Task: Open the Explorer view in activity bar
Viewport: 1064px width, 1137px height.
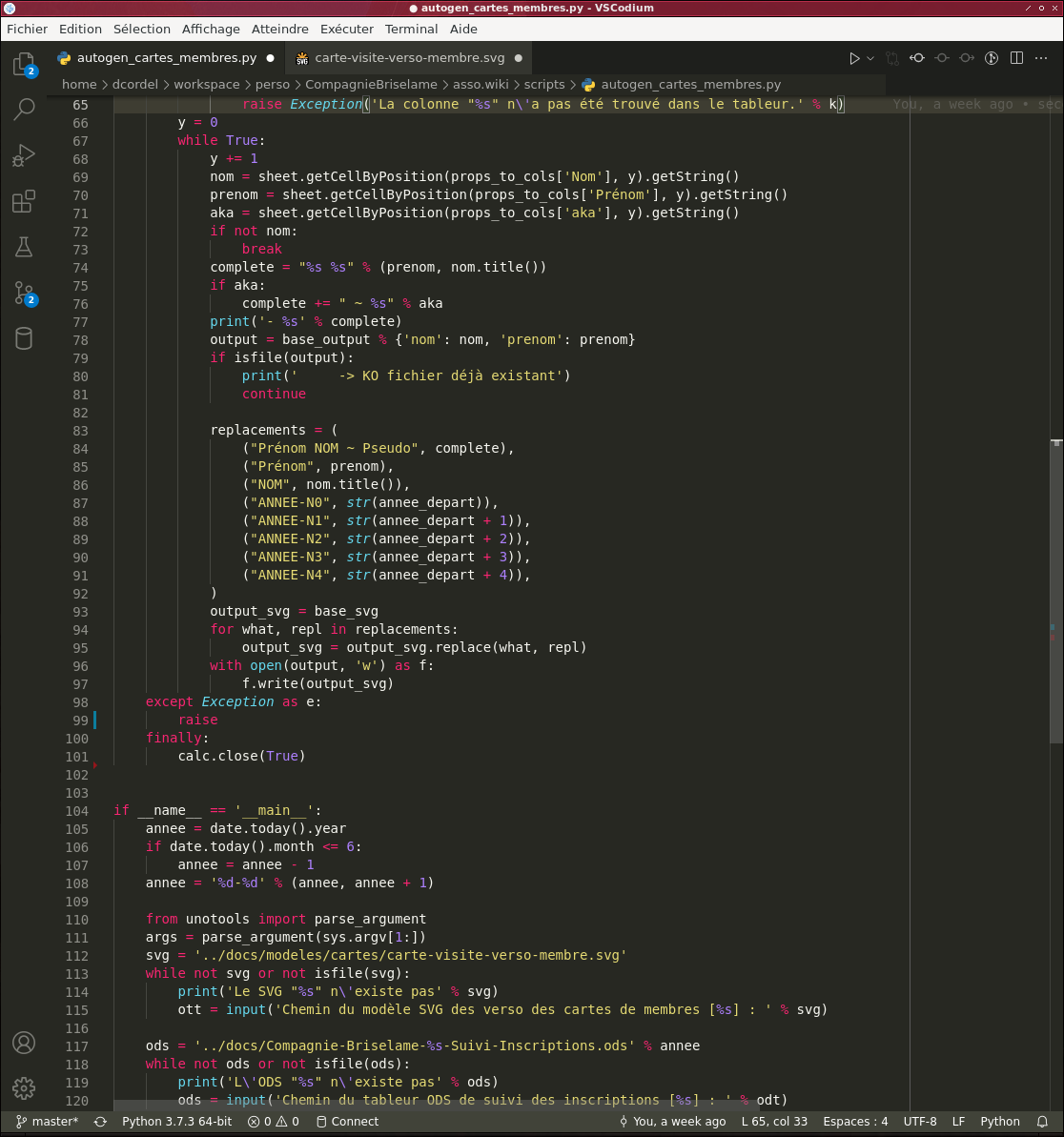Action: pyautogui.click(x=23, y=65)
